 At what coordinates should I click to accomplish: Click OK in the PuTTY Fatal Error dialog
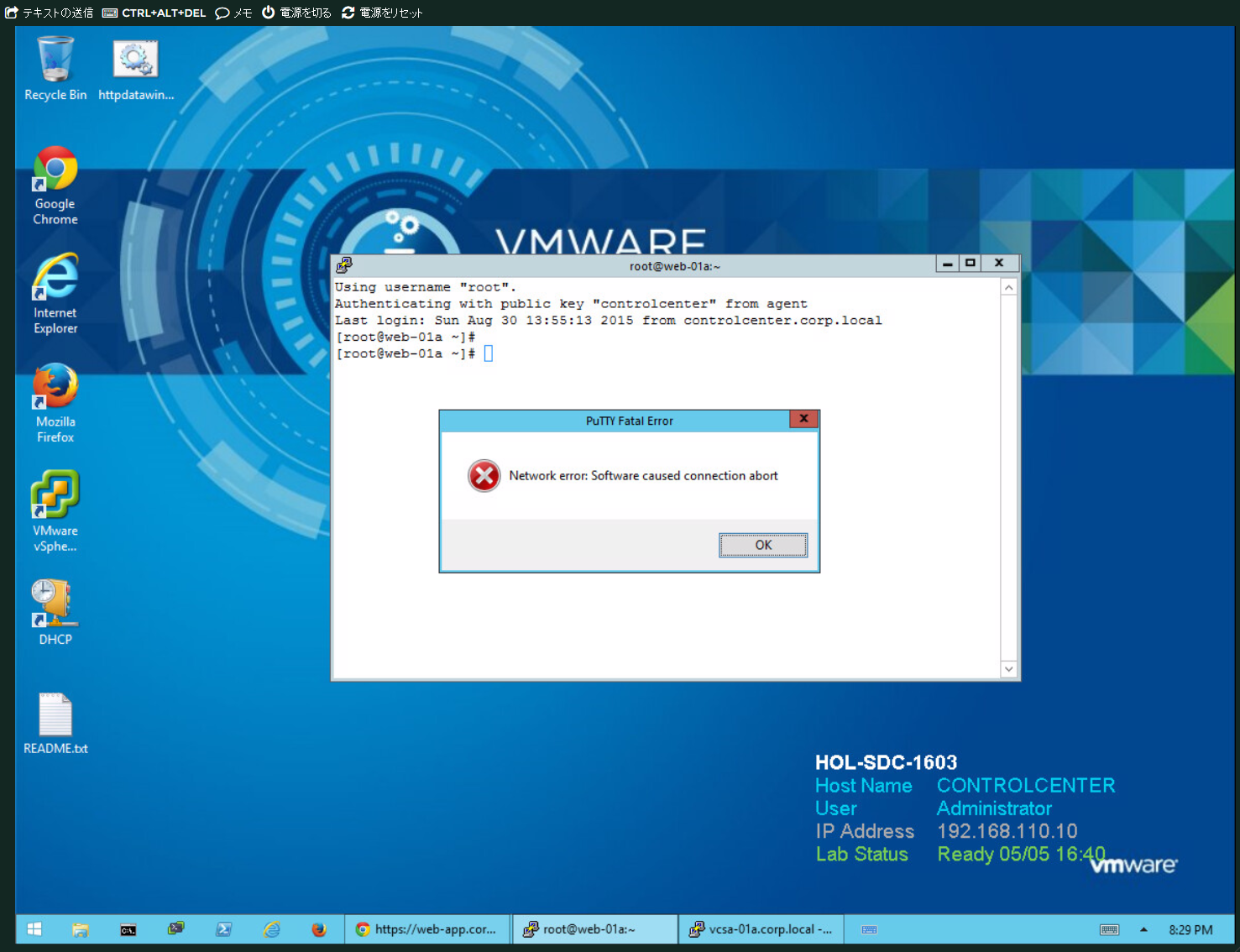[x=762, y=545]
